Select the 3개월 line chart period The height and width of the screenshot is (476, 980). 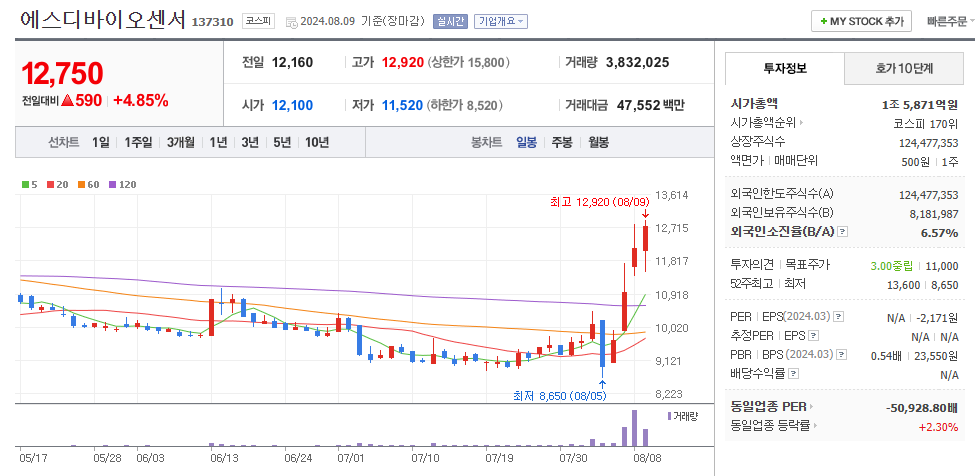181,142
